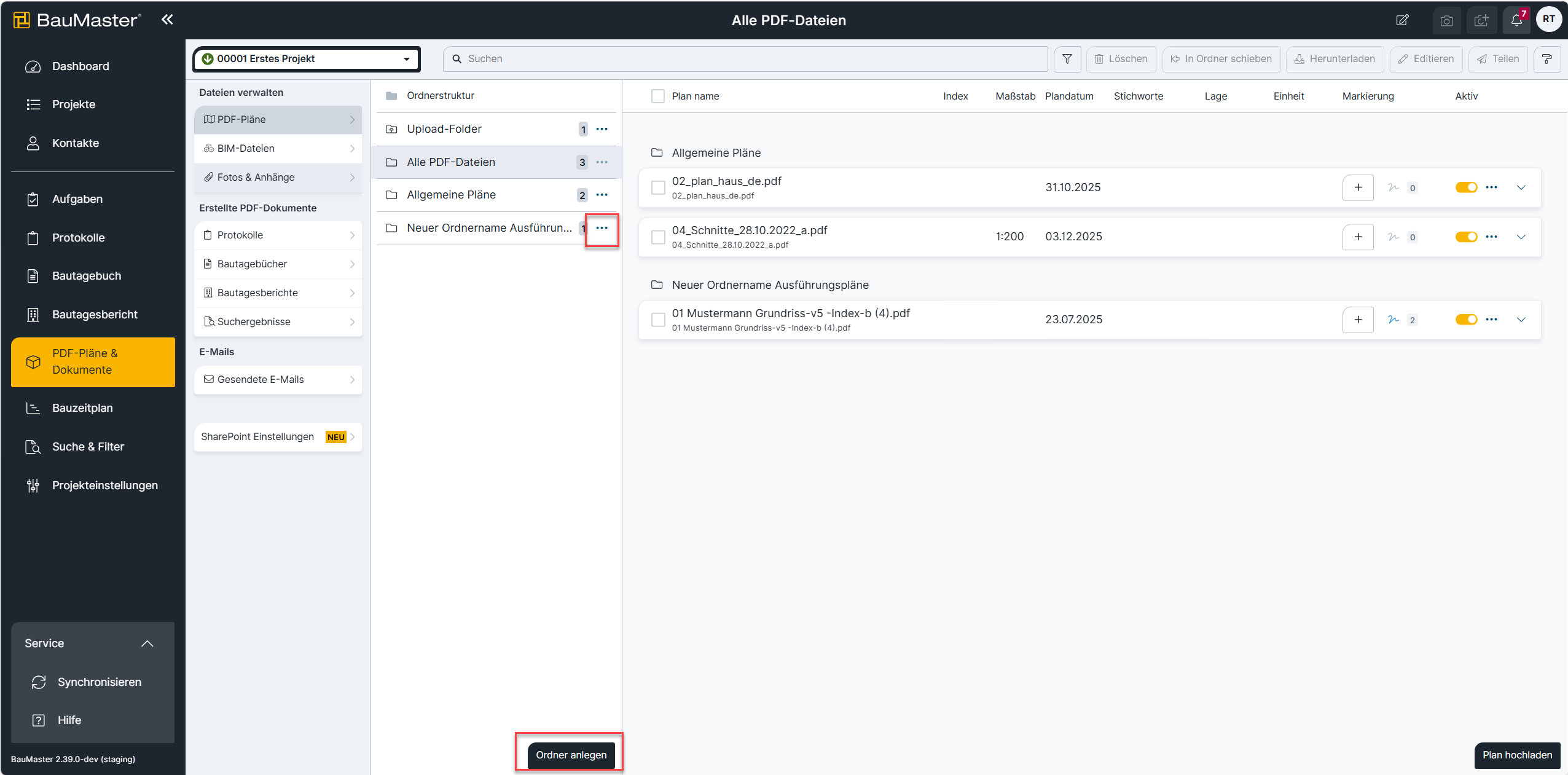Open markings icon for 01 Mustermann Grundriss
1568x775 pixels.
tap(1393, 320)
